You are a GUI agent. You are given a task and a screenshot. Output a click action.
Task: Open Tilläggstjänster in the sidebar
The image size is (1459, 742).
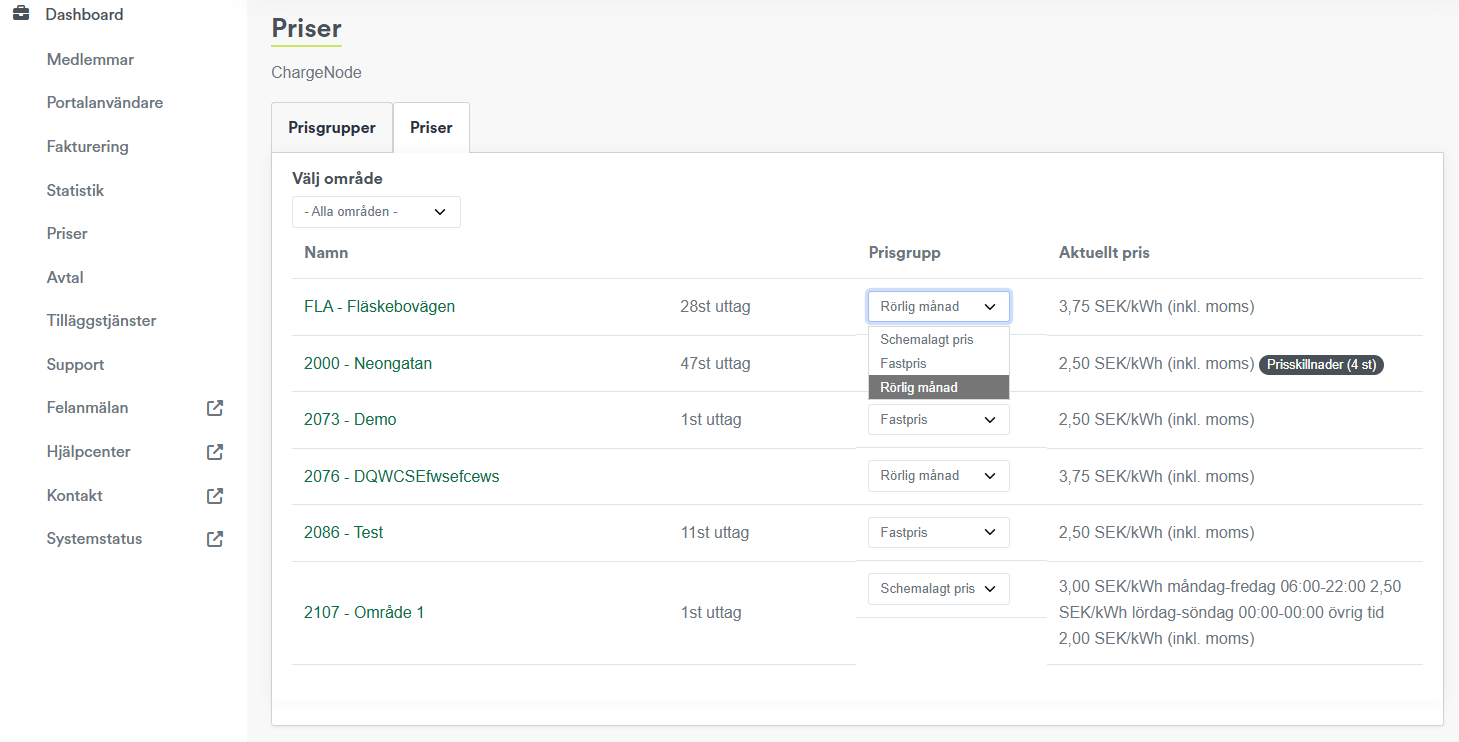pos(102,321)
